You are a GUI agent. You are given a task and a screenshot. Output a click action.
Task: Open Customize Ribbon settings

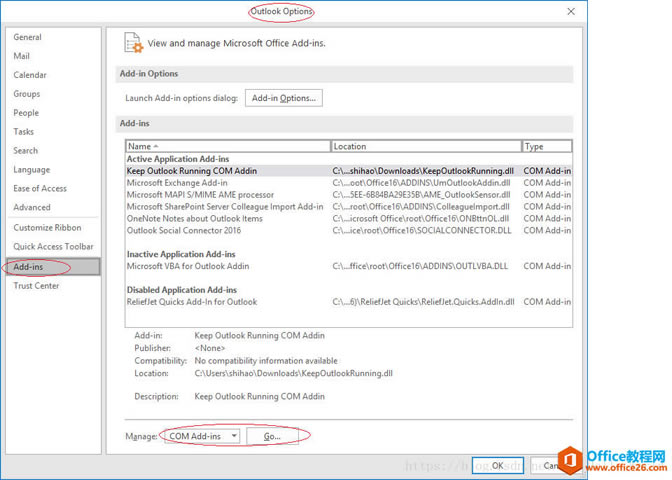click(x=47, y=228)
